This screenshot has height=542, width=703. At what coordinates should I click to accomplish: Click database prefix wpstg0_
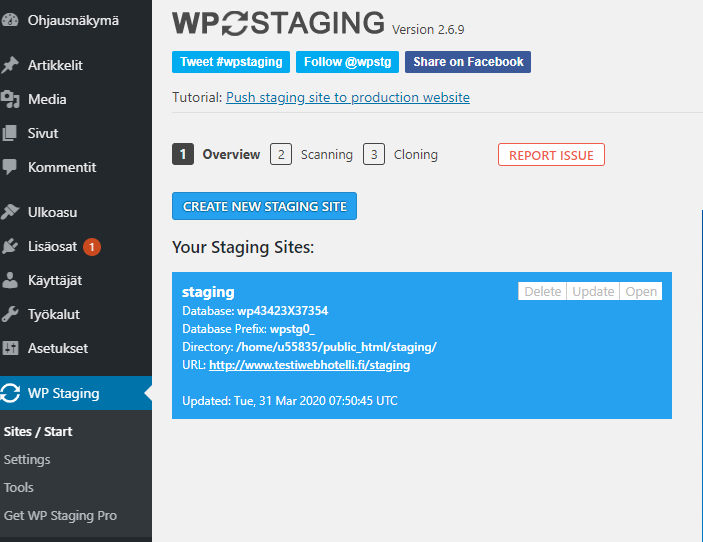[x=292, y=329]
